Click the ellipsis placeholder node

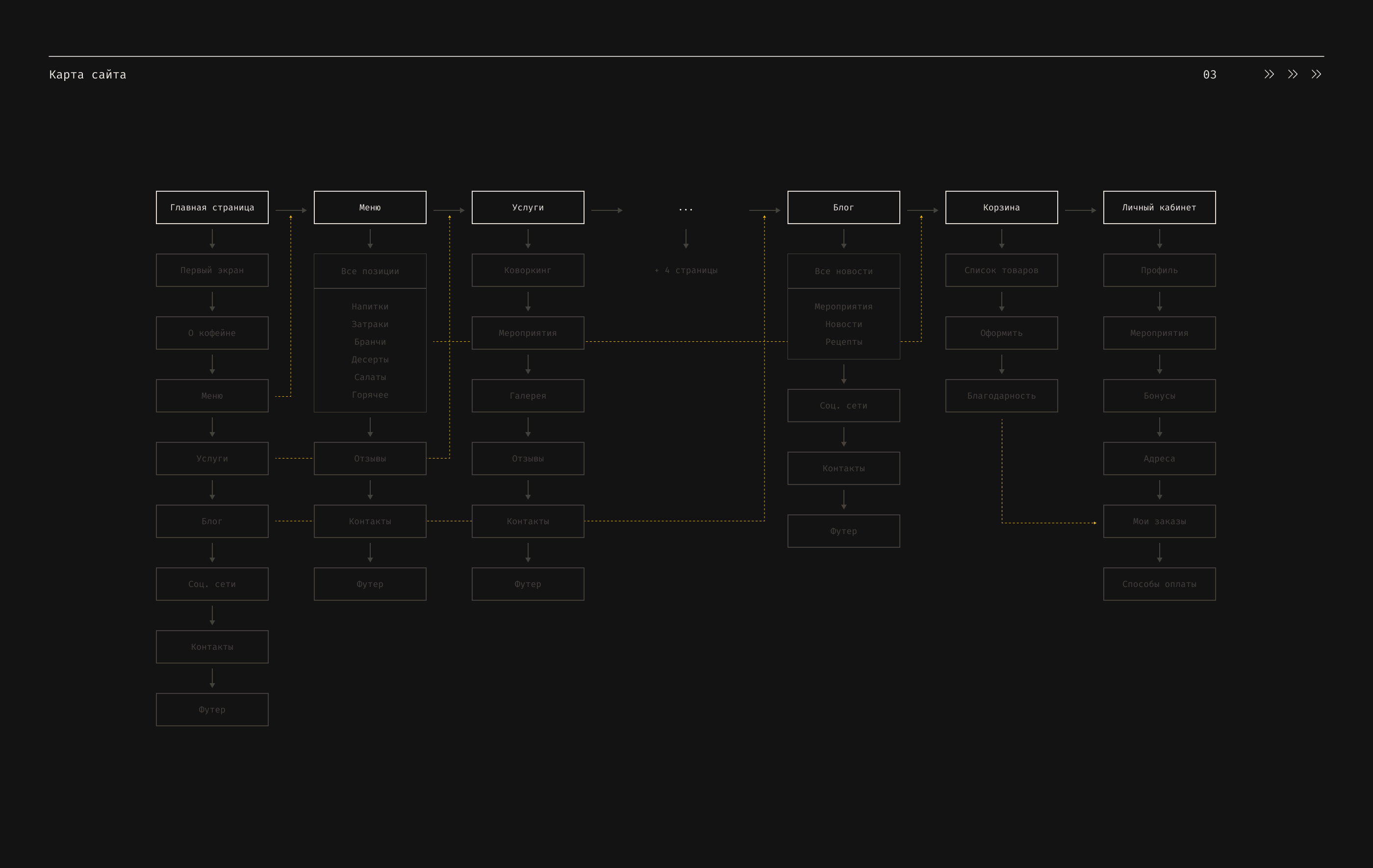coord(686,209)
